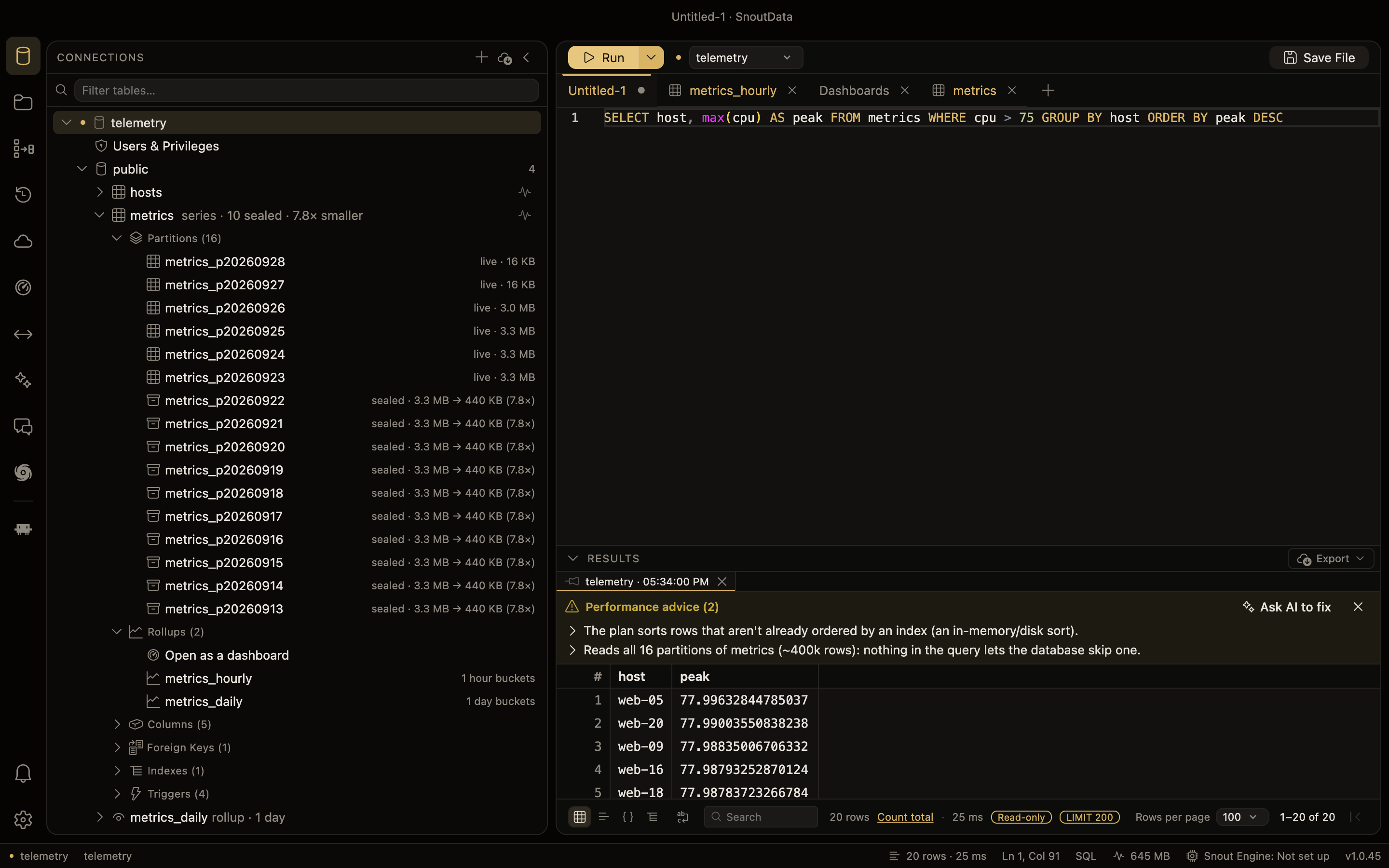Viewport: 1389px width, 868px height.
Task: Click the activity pulse icon on metrics row
Action: (525, 215)
